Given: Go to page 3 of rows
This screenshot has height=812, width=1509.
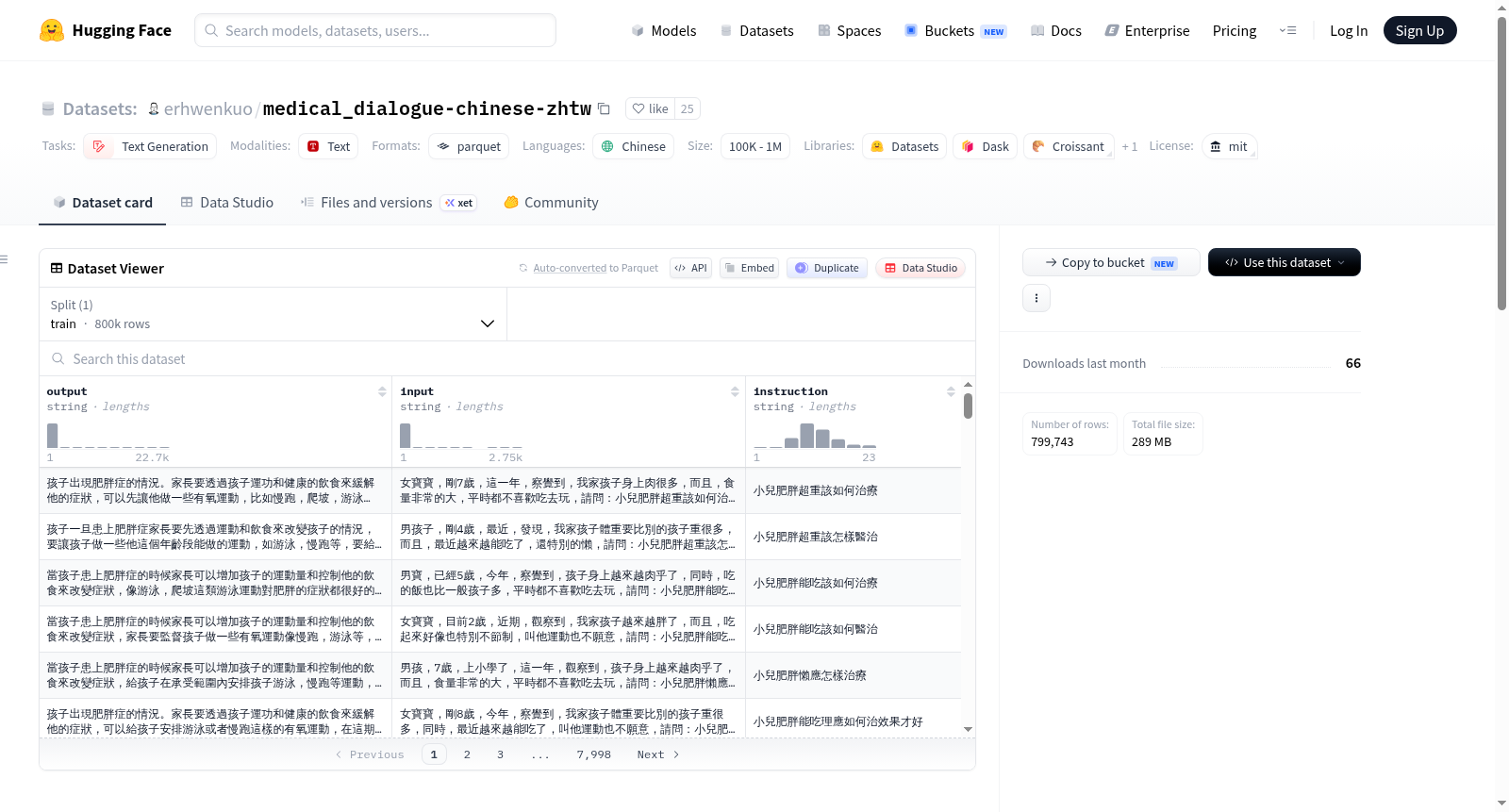Looking at the screenshot, I should pos(500,754).
